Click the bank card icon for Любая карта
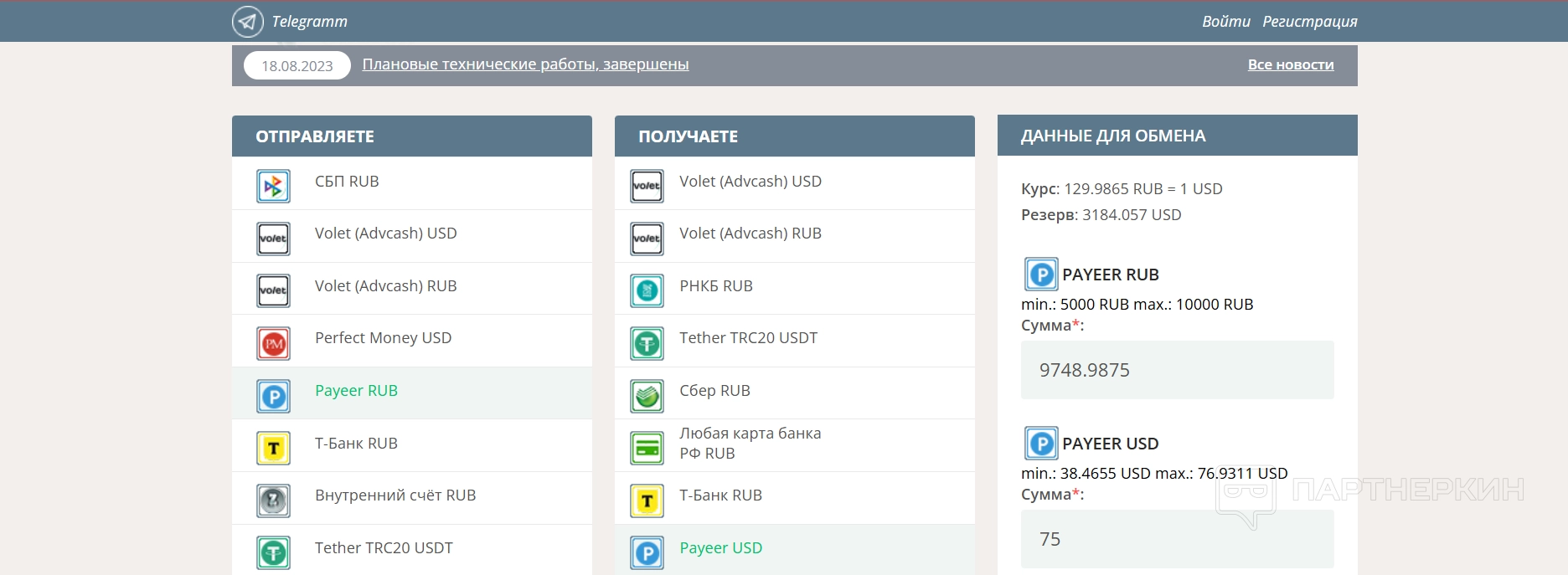1568x575 pixels. 647,449
